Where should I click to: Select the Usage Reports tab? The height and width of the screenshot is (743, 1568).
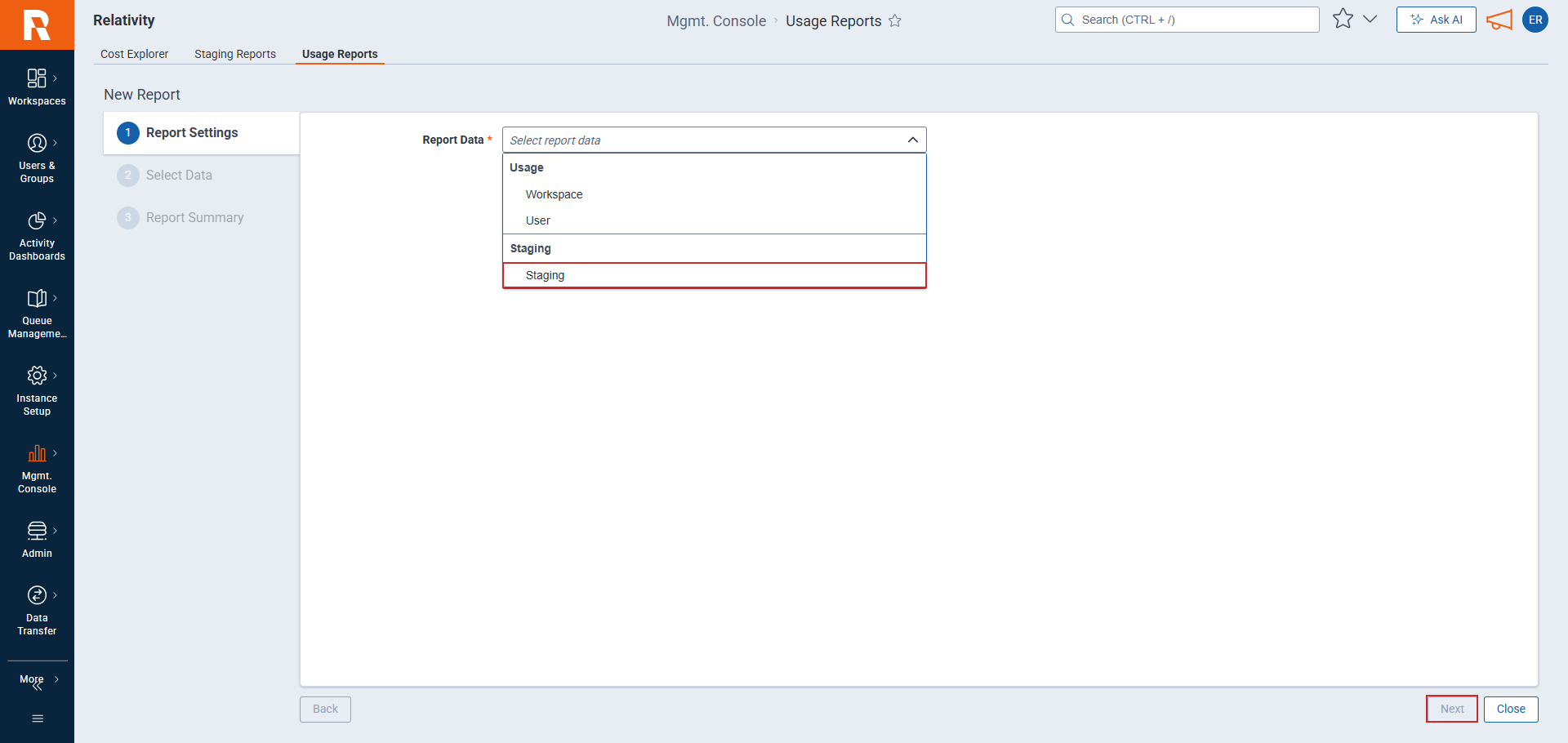340,54
